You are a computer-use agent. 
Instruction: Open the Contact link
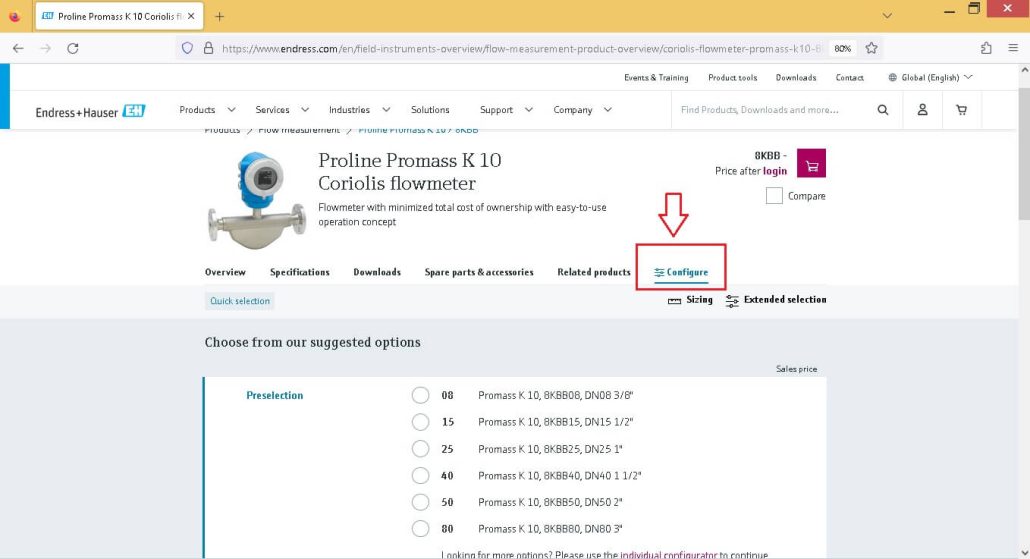point(849,78)
